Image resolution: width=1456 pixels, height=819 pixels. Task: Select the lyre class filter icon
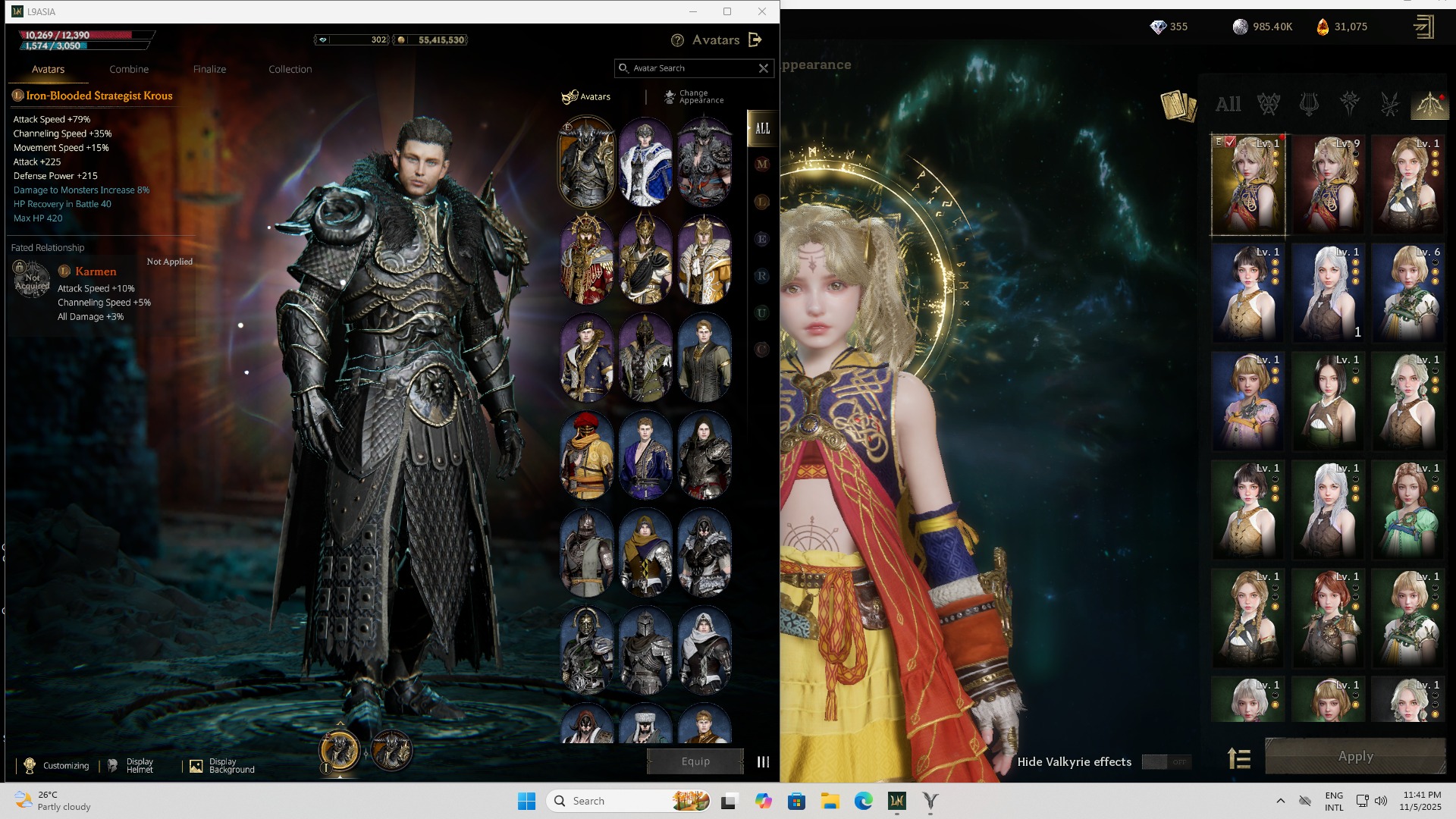point(1309,104)
